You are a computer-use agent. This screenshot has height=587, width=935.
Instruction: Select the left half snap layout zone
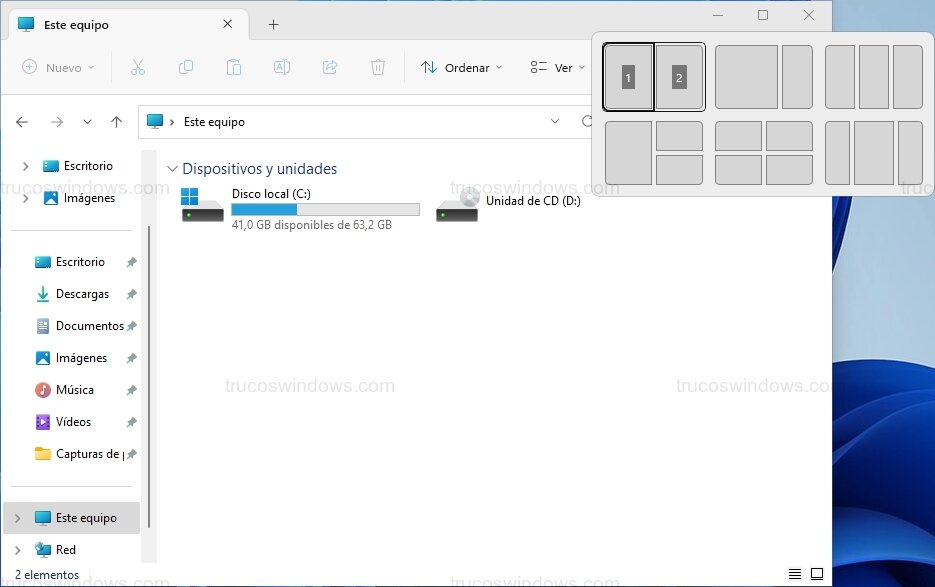629,77
